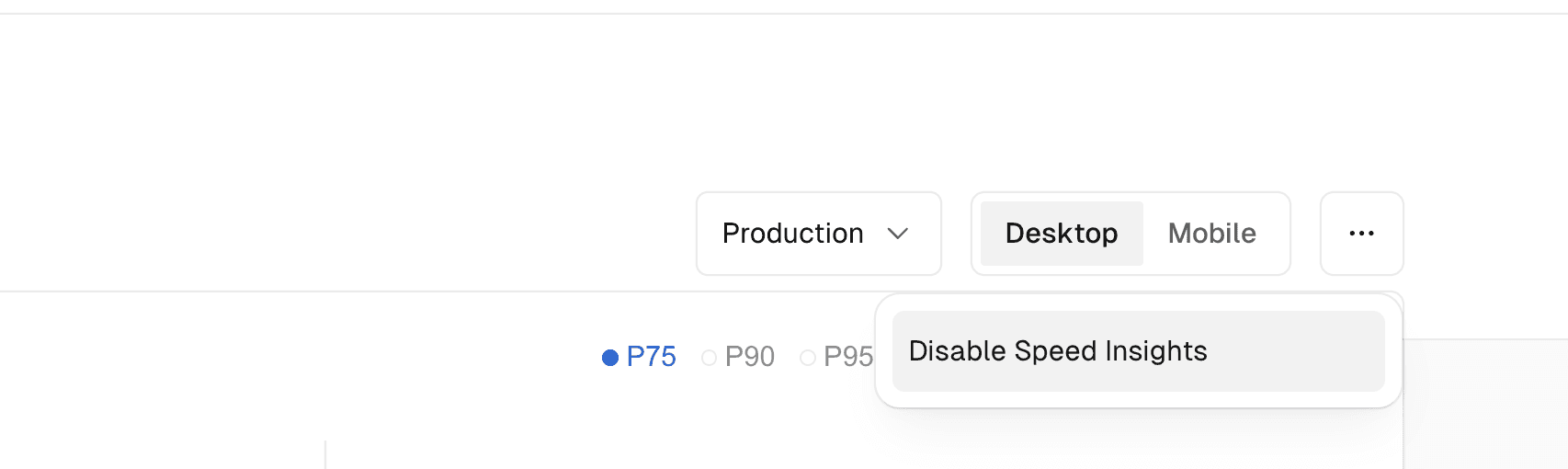The image size is (1568, 469).
Task: Show Mobile device speed data
Action: click(x=1211, y=234)
